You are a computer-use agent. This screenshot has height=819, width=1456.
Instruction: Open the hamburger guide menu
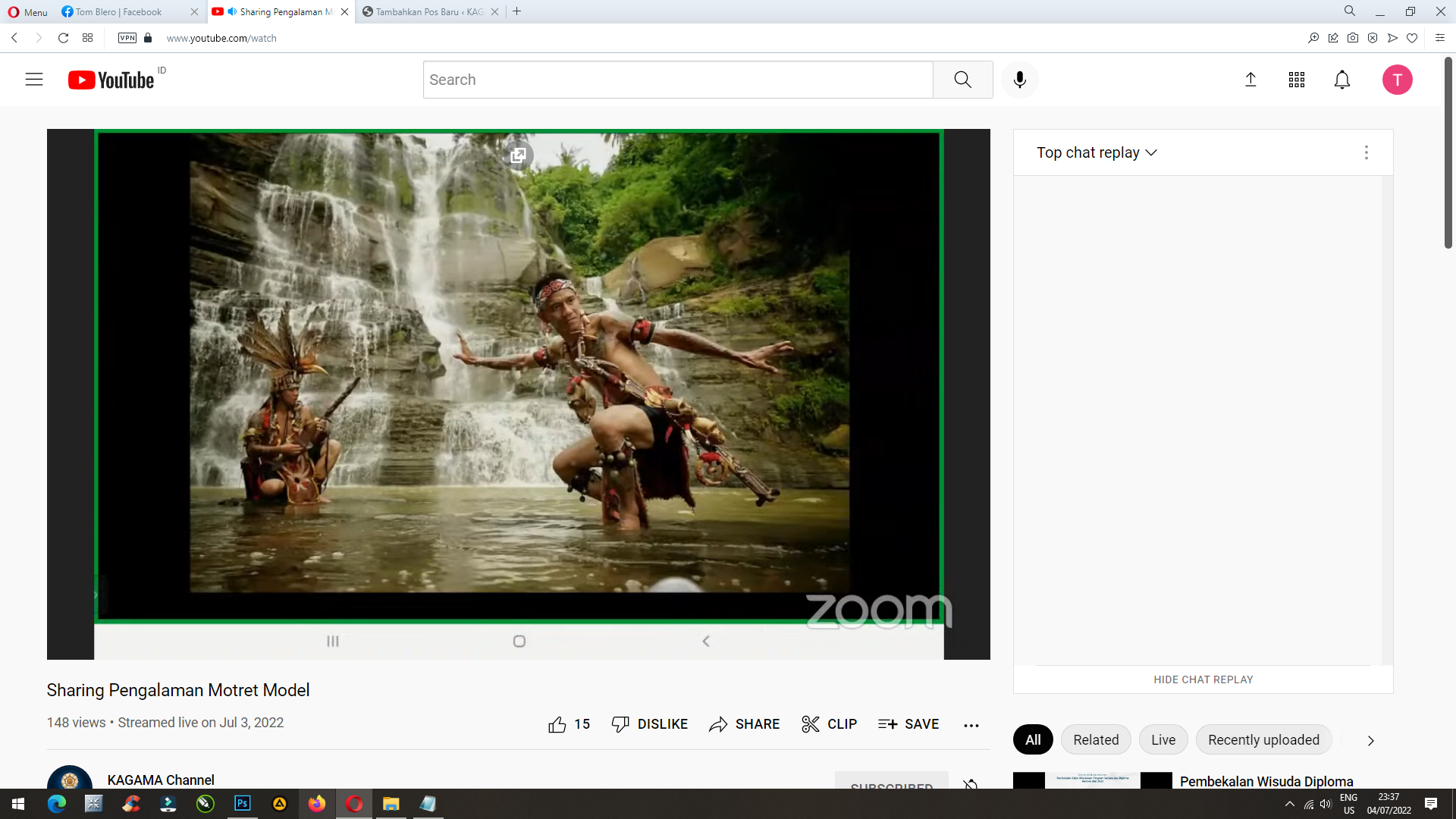click(34, 80)
